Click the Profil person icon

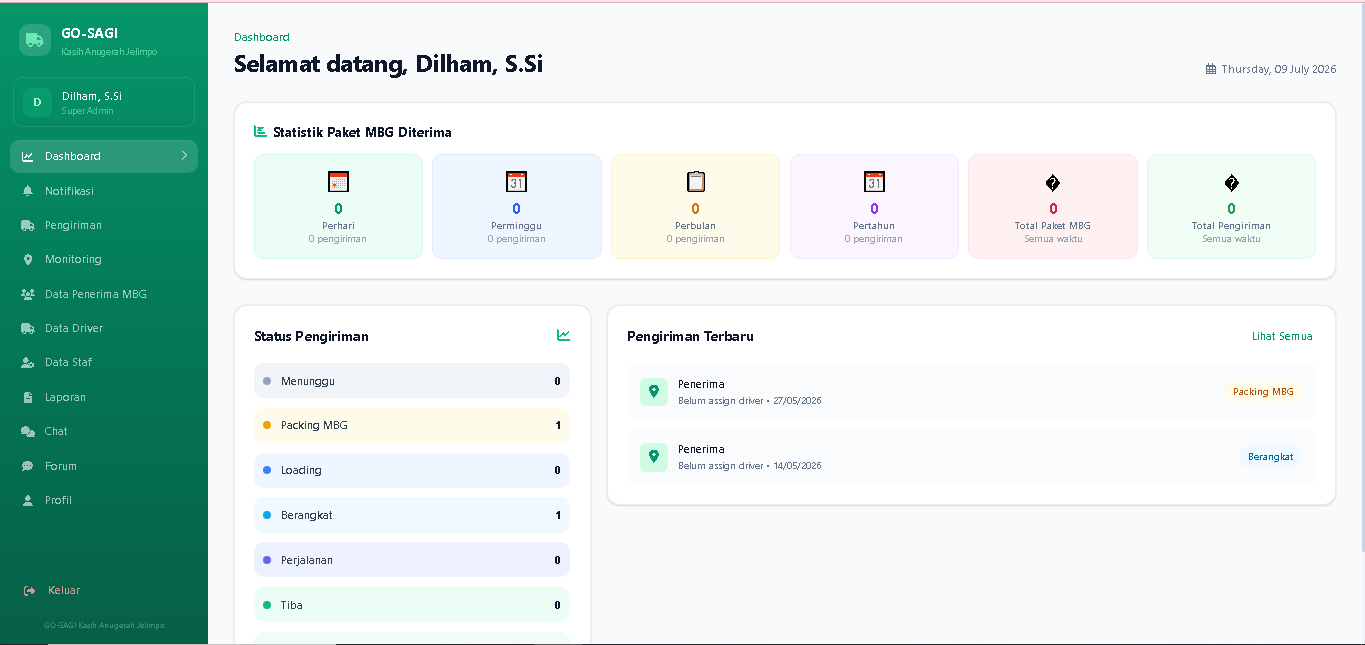(28, 500)
